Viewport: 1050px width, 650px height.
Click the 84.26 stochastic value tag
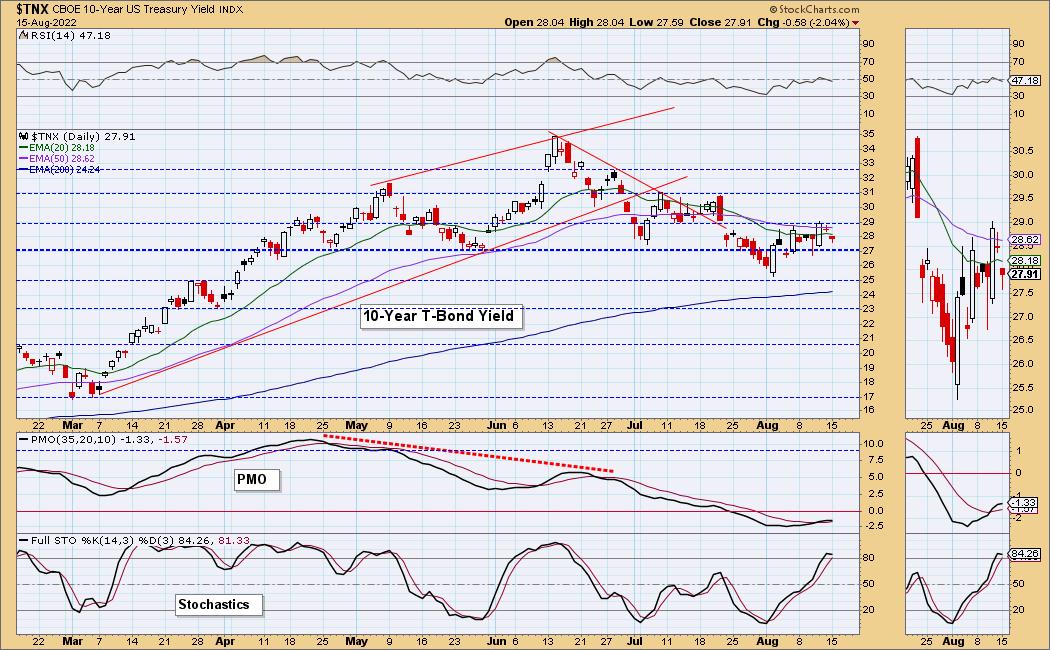[x=1025, y=554]
